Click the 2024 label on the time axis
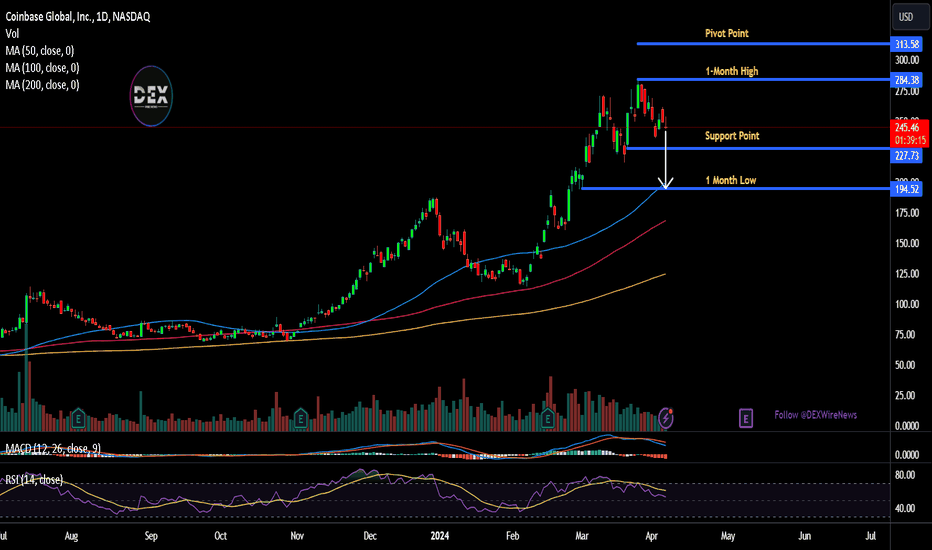 pos(439,536)
